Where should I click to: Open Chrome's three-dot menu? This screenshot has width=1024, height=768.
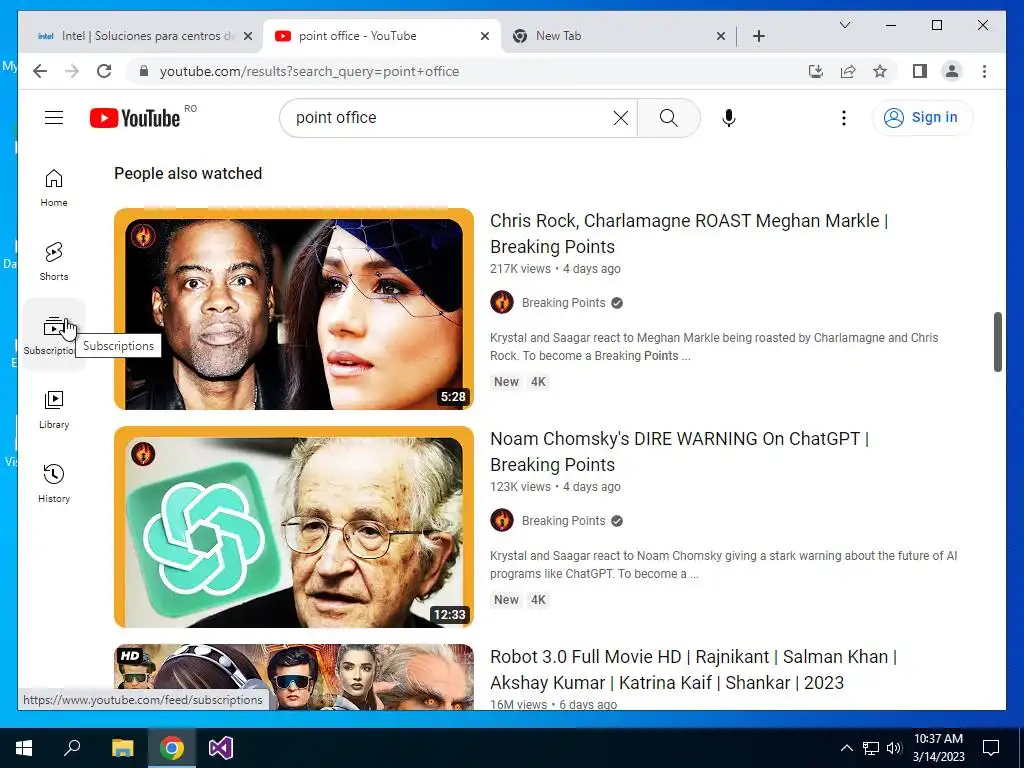984,71
